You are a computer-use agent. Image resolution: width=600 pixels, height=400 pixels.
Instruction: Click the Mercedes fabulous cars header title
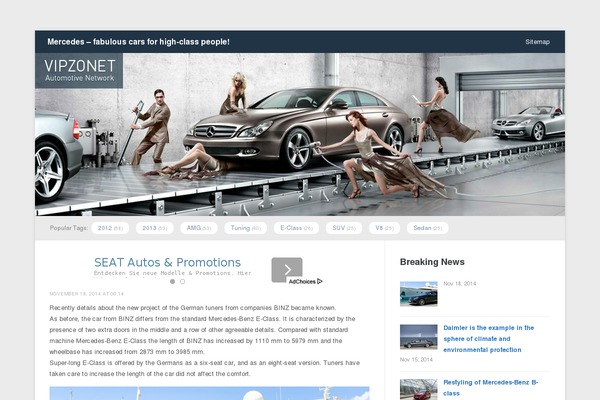point(139,42)
